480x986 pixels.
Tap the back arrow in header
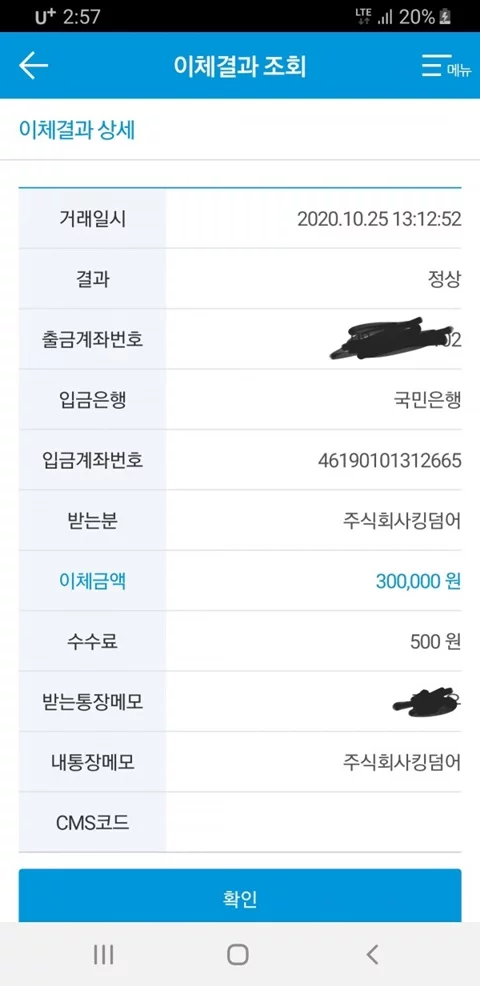pos(33,65)
